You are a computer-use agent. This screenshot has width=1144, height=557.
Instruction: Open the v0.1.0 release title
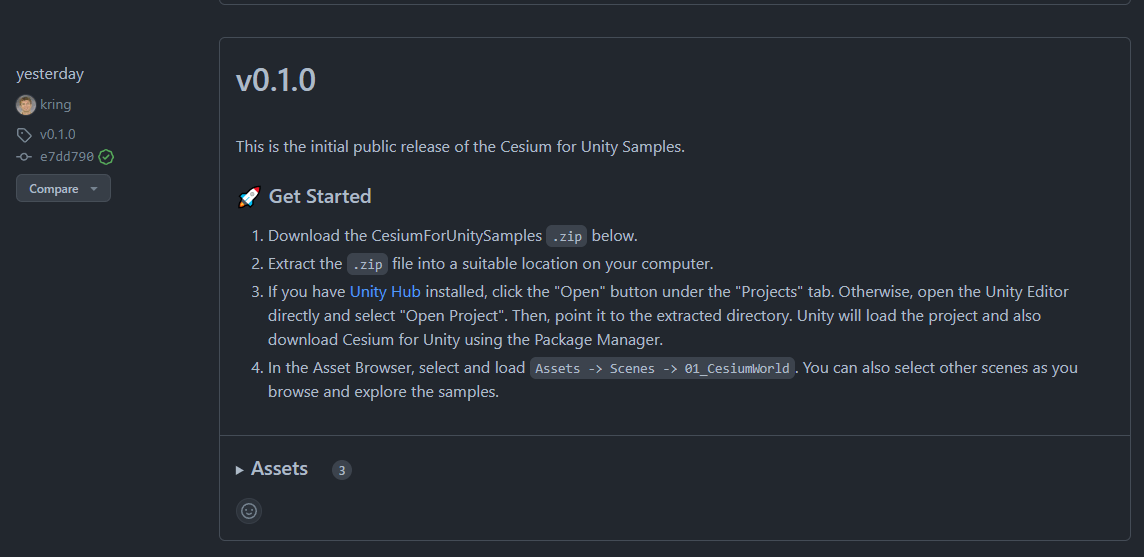coord(276,80)
